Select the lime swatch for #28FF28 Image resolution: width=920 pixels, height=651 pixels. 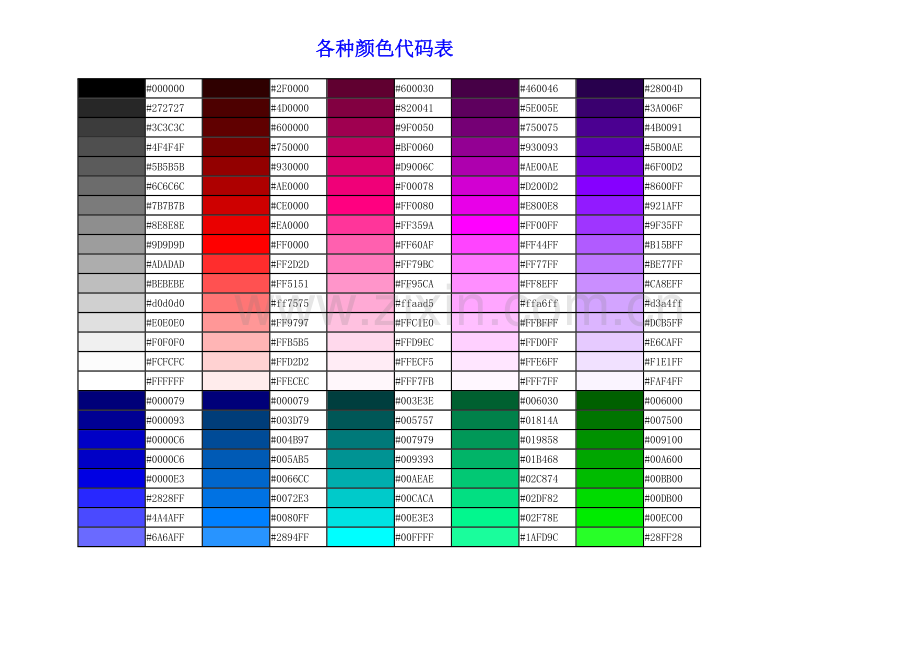(610, 537)
